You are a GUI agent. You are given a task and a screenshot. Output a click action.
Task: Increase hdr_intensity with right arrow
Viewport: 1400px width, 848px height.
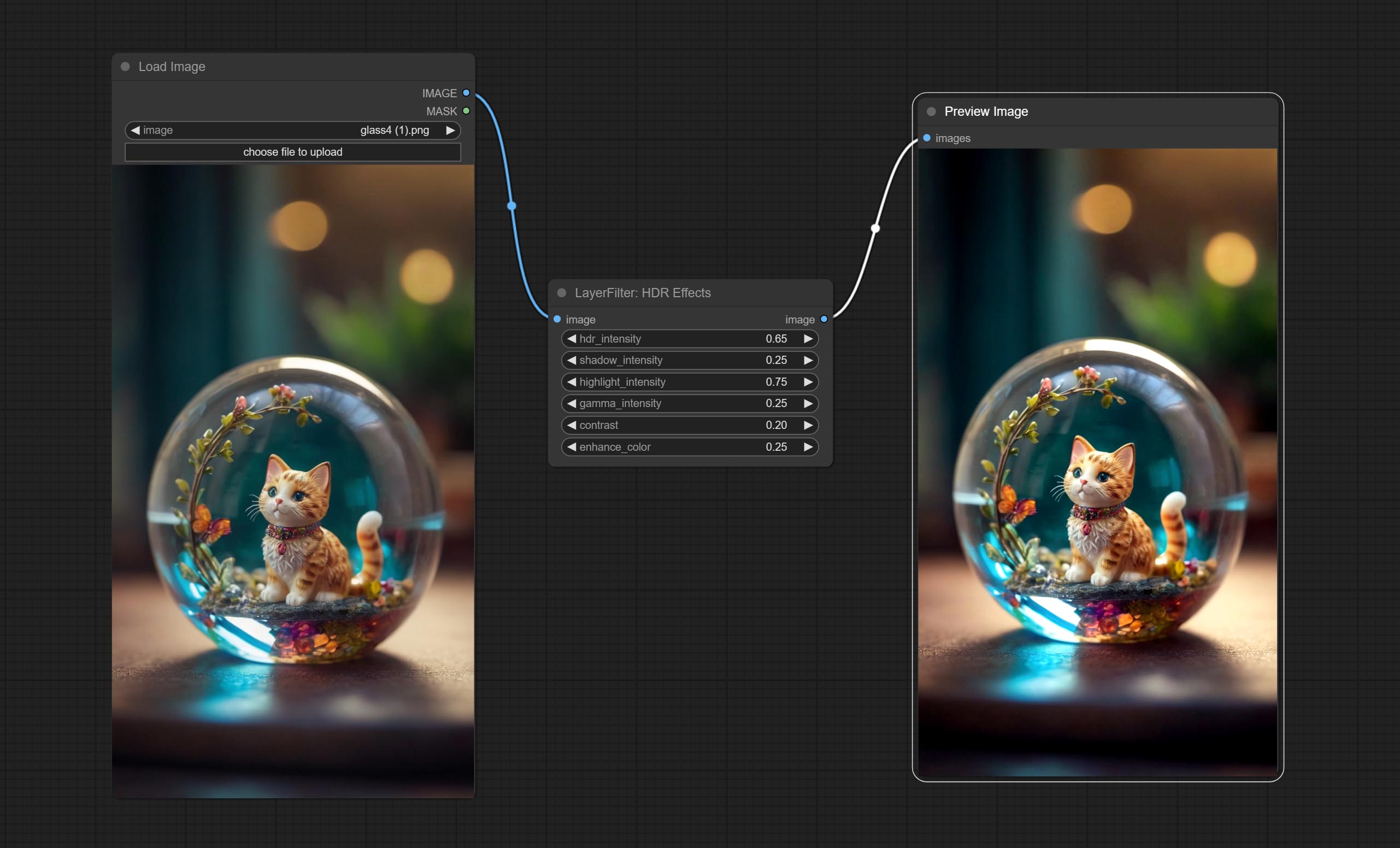coord(808,339)
